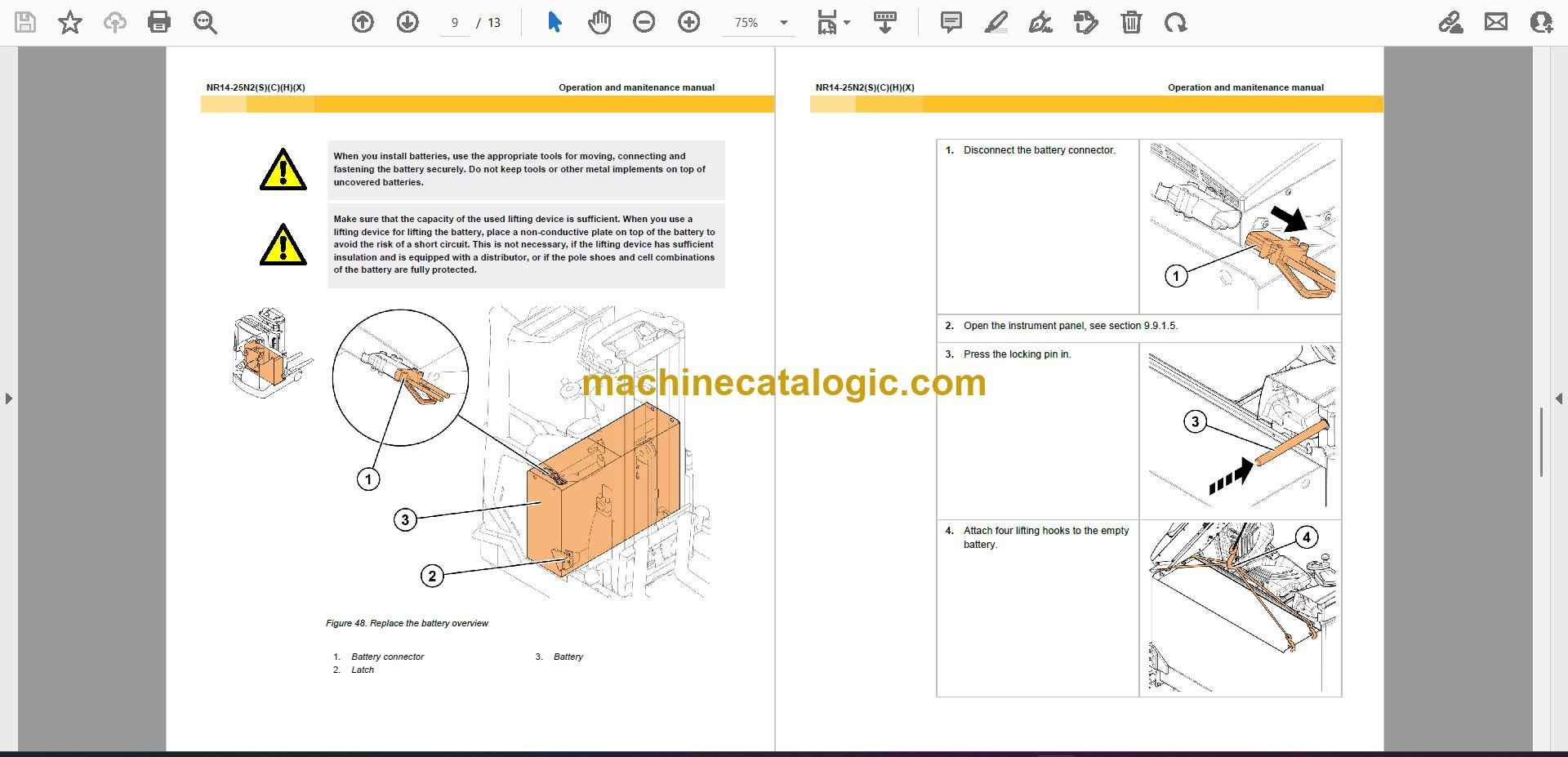Open the Print dialog via printer icon
This screenshot has width=1568, height=757.
(x=159, y=22)
